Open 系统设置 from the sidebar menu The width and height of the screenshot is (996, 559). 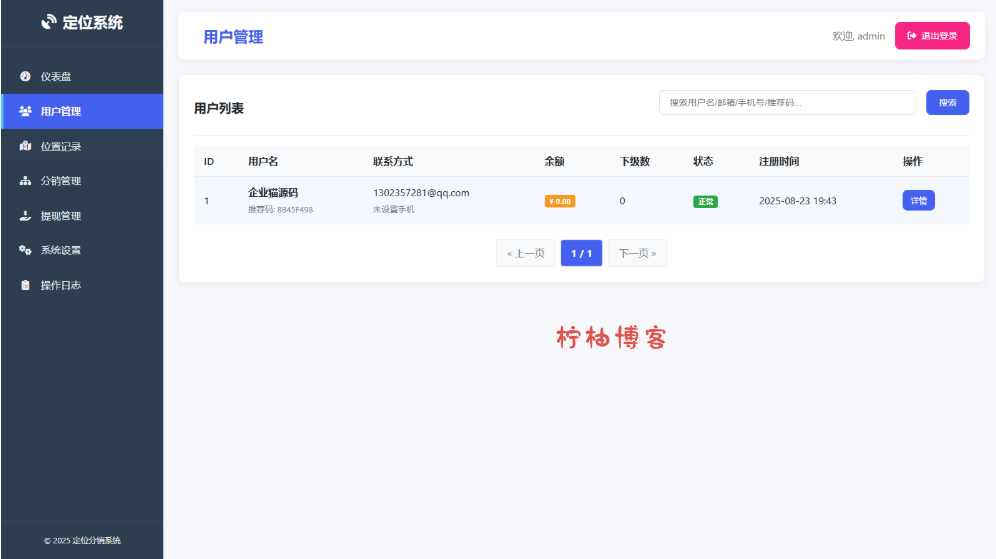(x=60, y=250)
